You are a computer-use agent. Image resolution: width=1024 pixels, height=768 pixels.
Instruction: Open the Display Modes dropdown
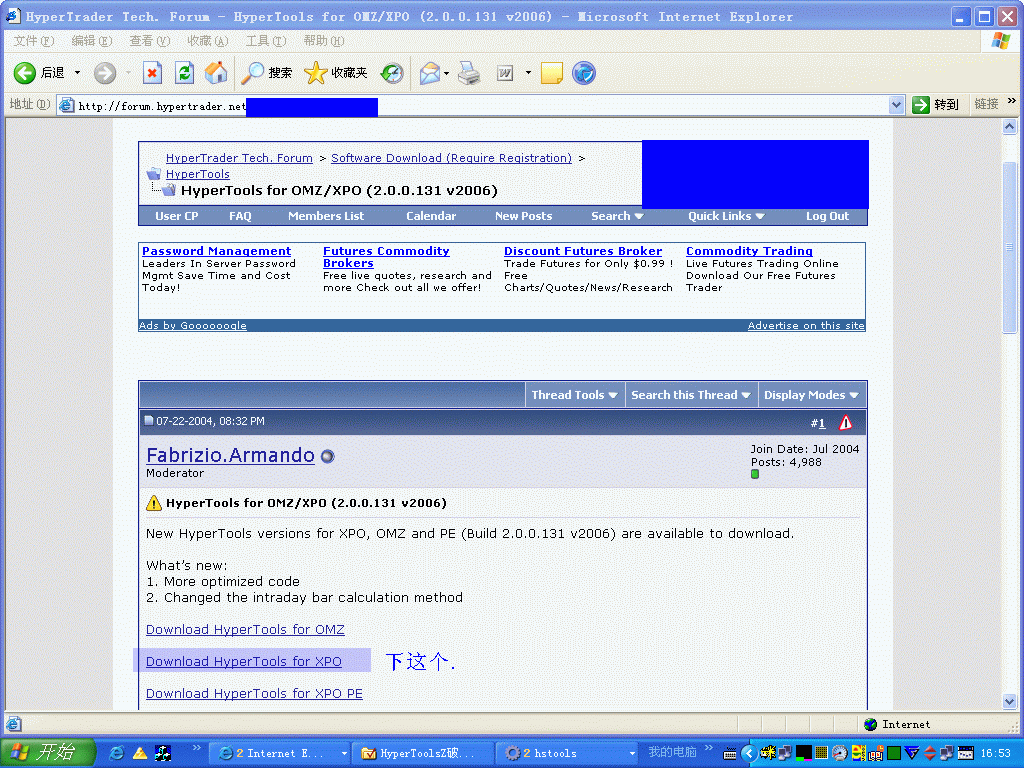[x=811, y=395]
